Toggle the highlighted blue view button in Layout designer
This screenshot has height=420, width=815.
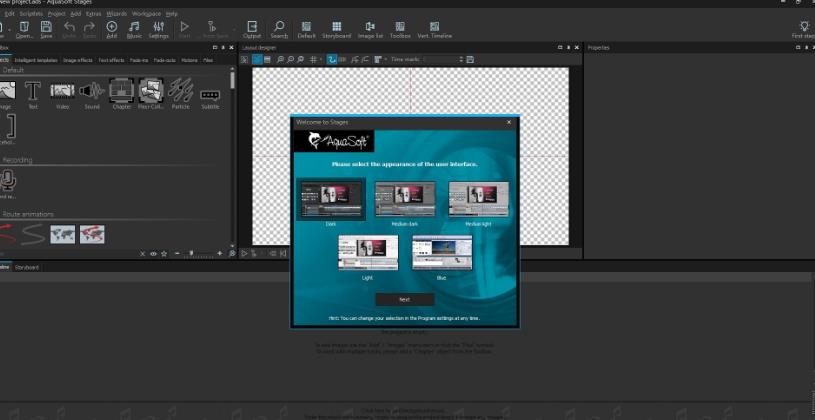(x=257, y=60)
